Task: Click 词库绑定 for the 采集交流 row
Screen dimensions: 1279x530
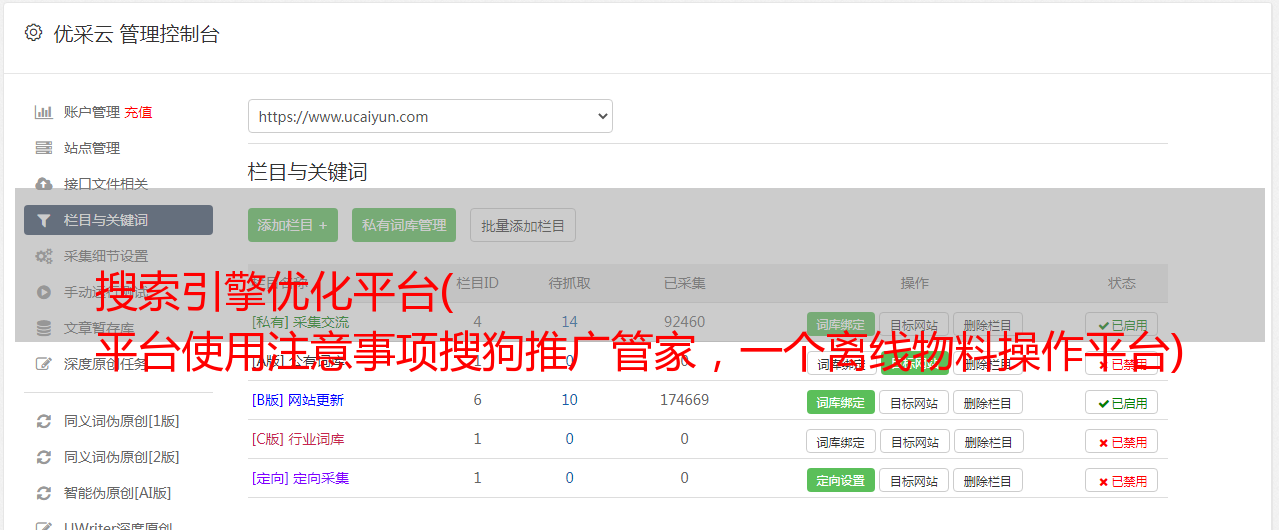Action: pos(841,325)
